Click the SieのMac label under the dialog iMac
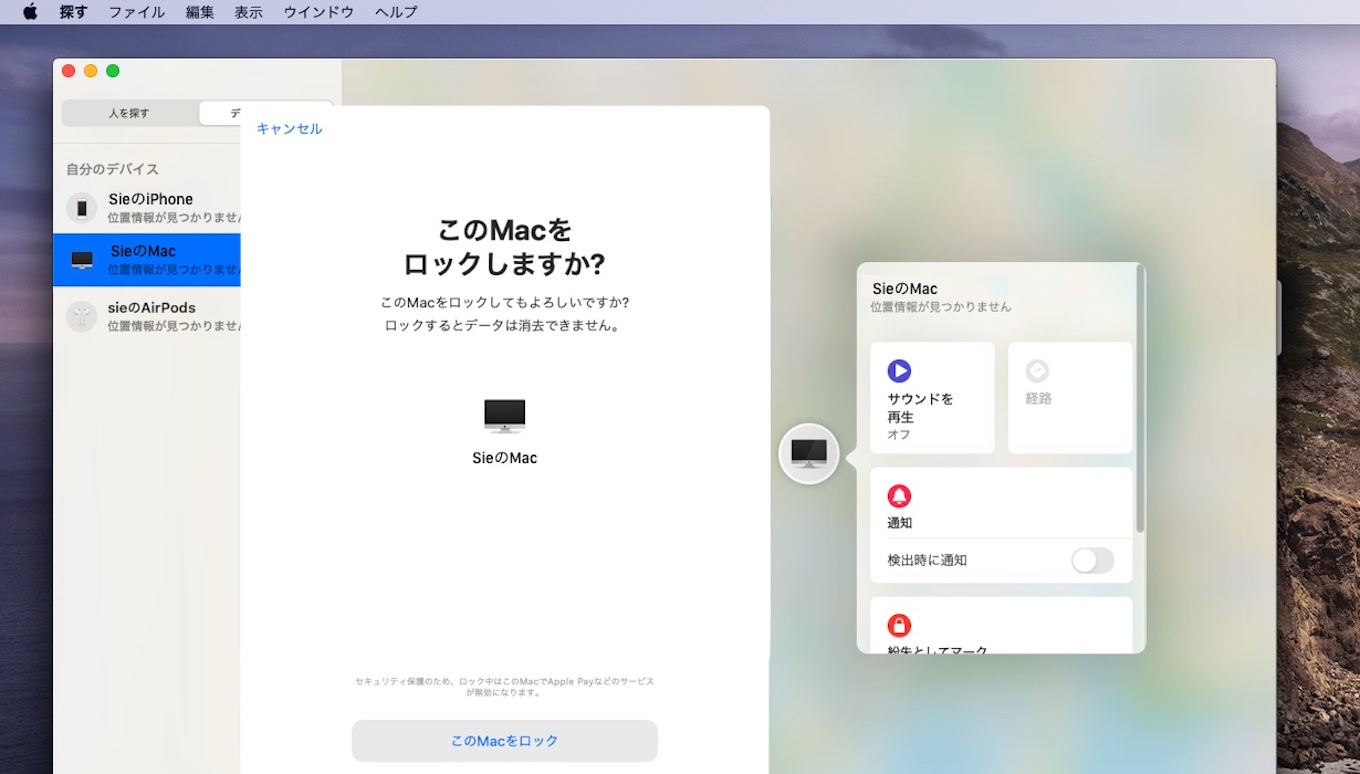 [505, 458]
